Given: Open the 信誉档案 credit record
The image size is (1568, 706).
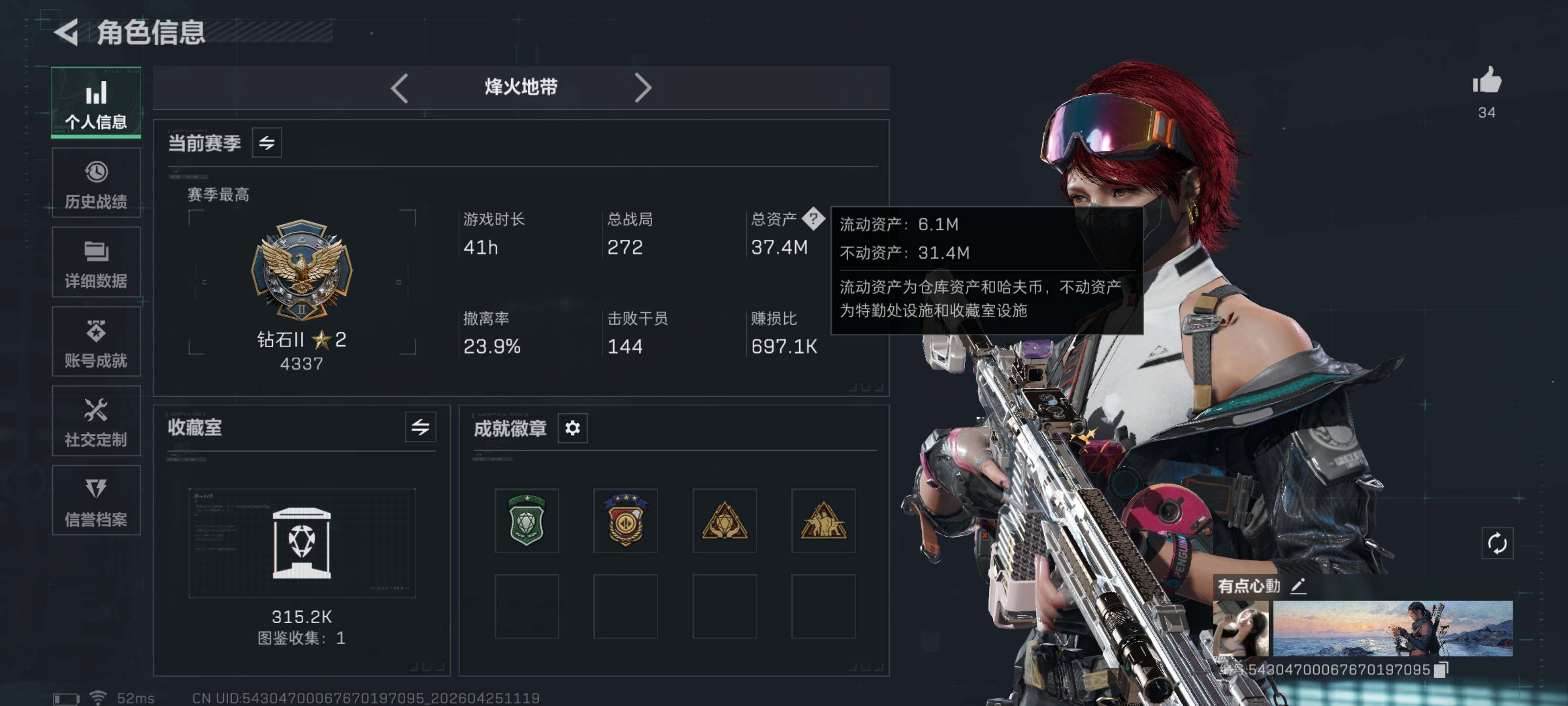Looking at the screenshot, I should [96, 501].
